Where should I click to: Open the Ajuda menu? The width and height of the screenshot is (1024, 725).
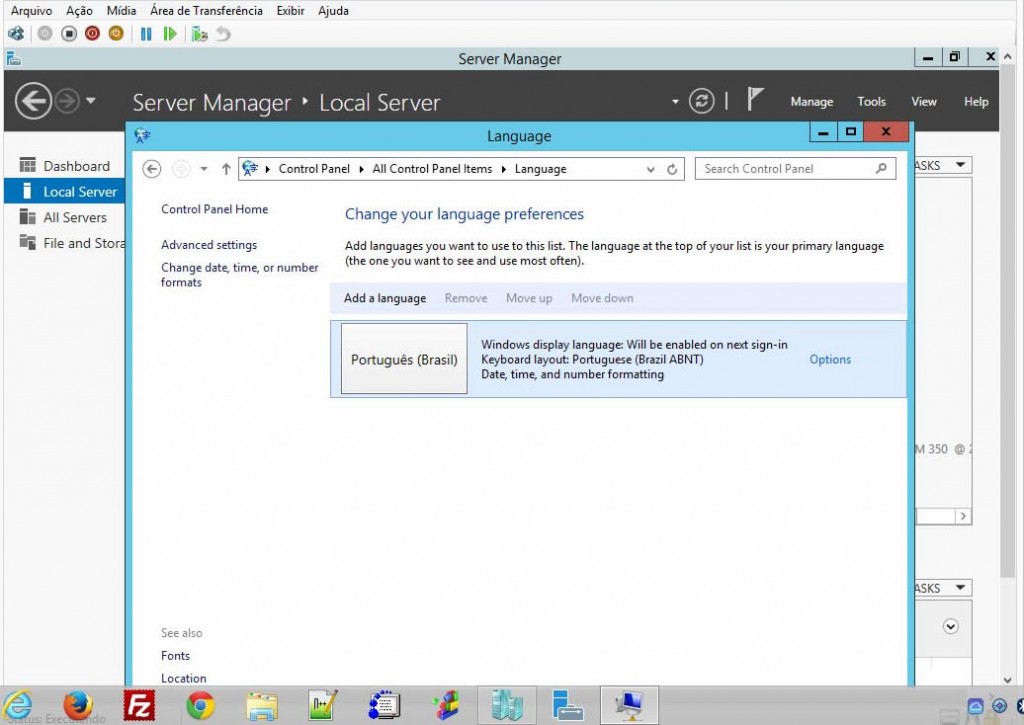pos(333,10)
